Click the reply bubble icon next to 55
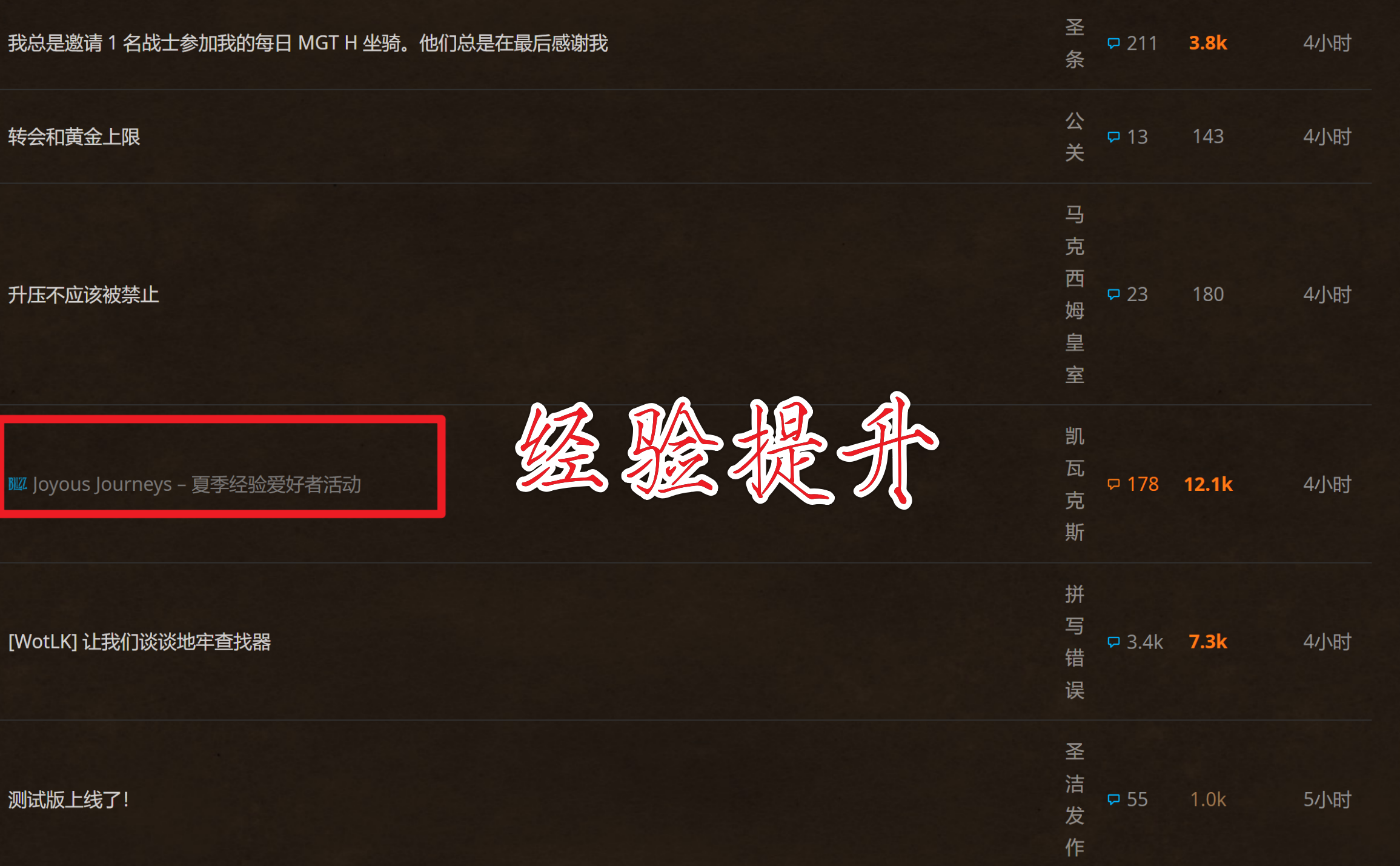This screenshot has width=1400, height=866. pos(1113,799)
